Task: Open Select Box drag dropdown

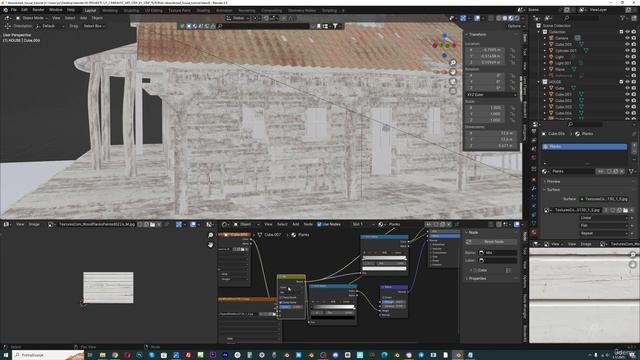Action: tap(94, 26)
